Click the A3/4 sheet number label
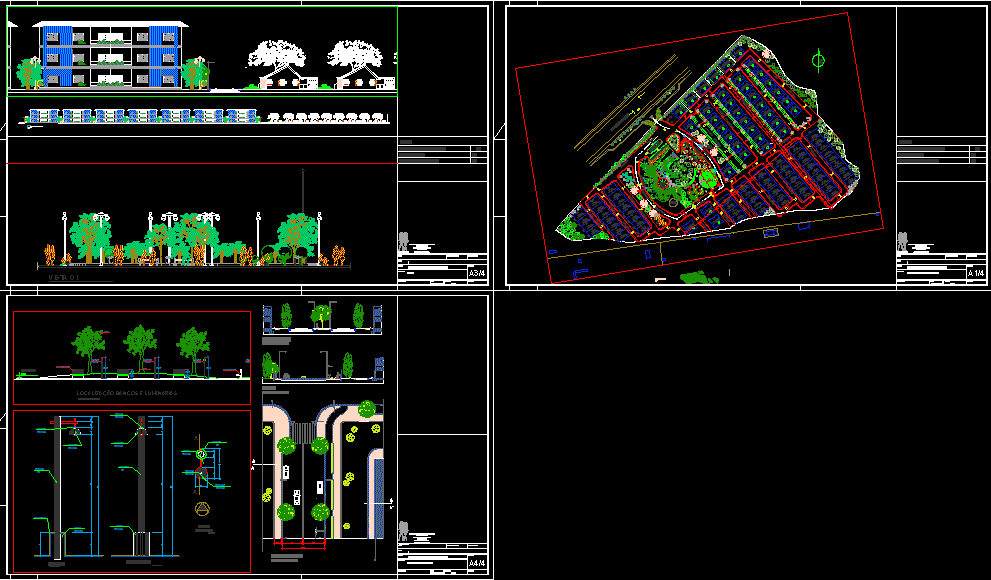The height and width of the screenshot is (580, 991). pyautogui.click(x=477, y=273)
